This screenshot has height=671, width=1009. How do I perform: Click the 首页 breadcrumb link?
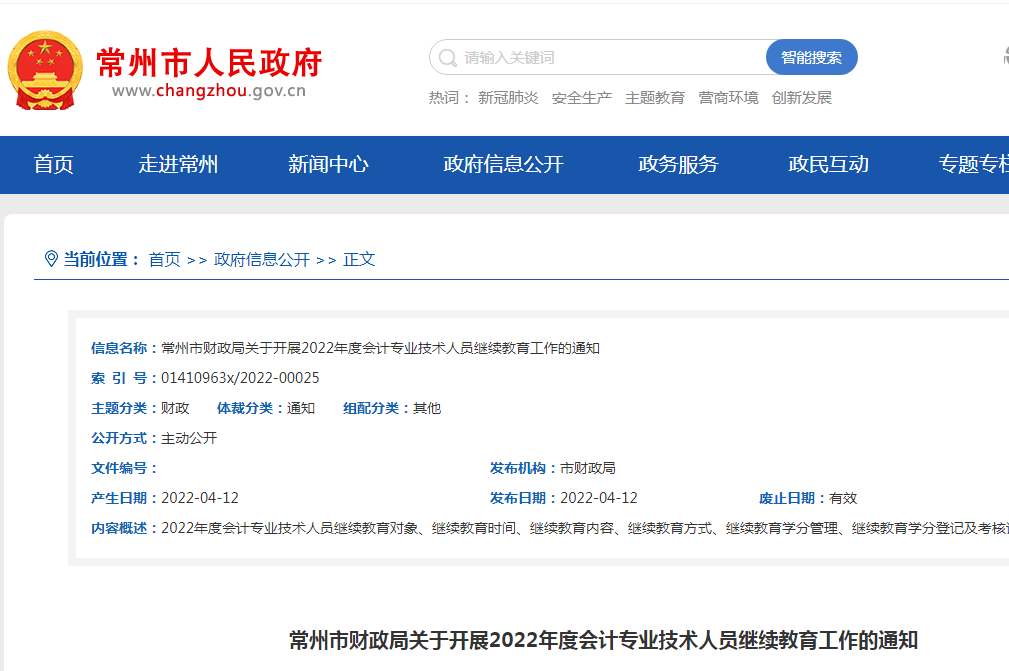(x=165, y=259)
